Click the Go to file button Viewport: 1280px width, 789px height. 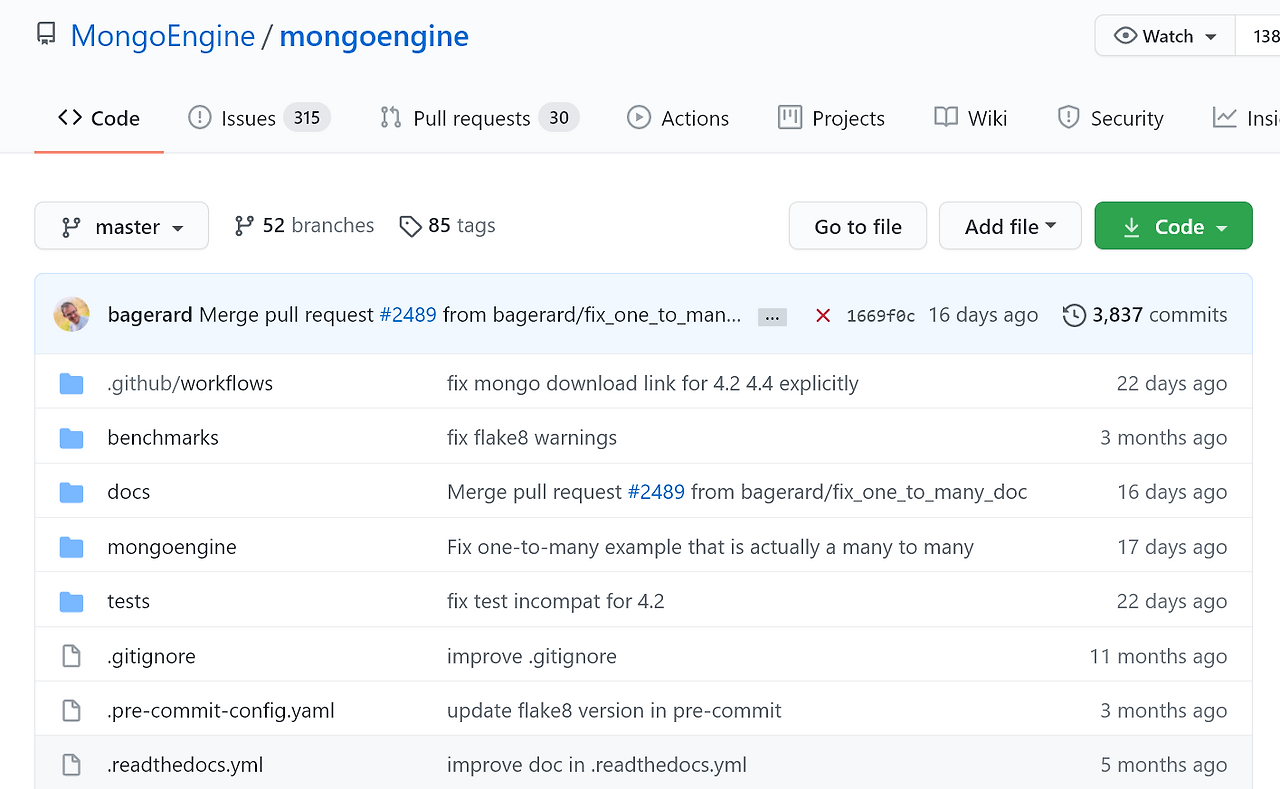(x=857, y=226)
